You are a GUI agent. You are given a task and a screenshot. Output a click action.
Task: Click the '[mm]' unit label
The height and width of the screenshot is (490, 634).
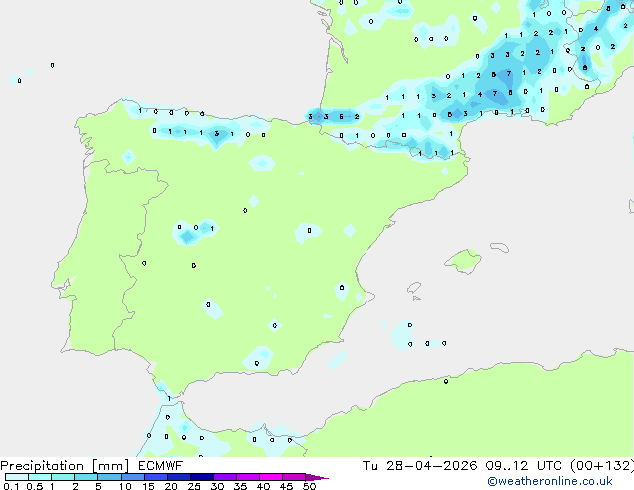[x=111, y=466]
